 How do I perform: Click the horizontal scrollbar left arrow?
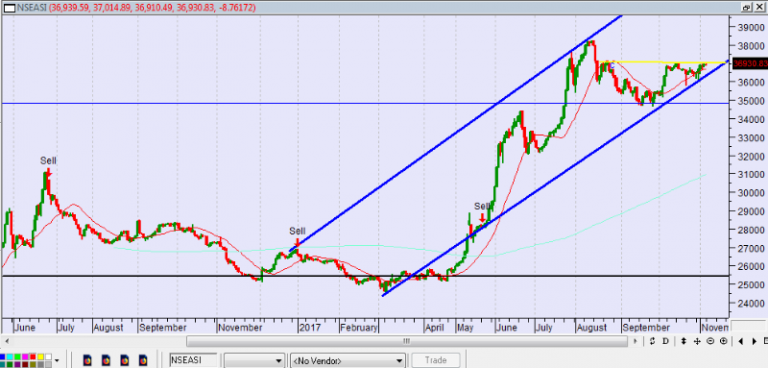click(x=7, y=341)
